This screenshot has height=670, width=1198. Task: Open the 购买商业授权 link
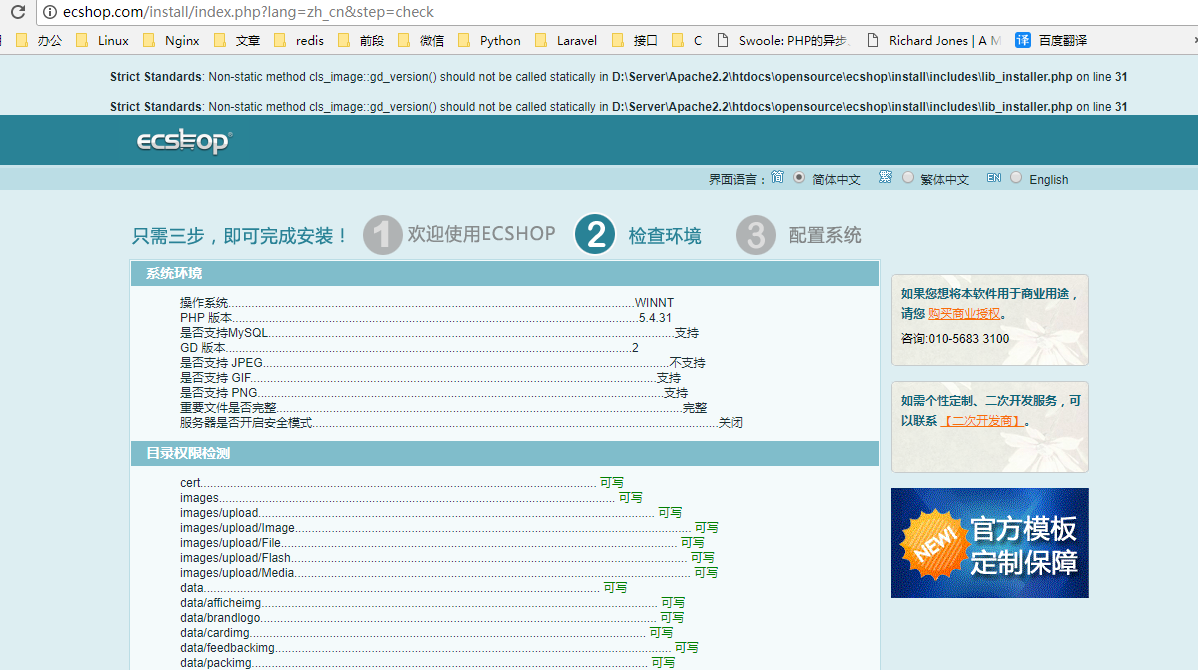coord(964,314)
